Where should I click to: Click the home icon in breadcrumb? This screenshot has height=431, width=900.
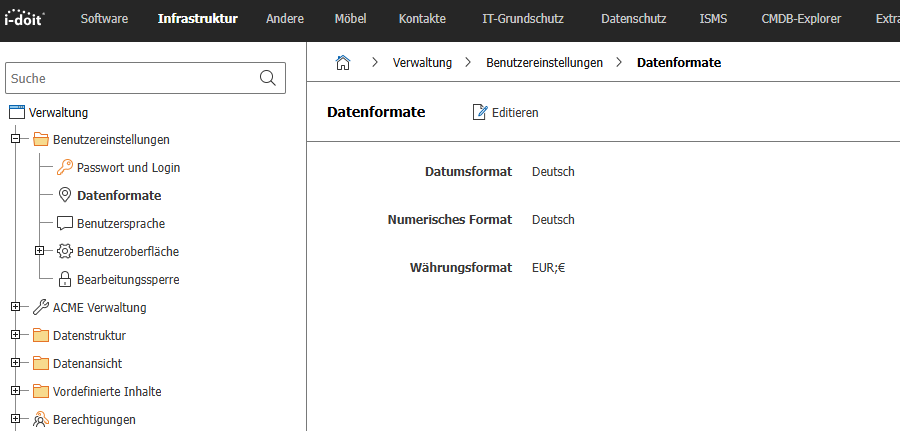pos(343,62)
